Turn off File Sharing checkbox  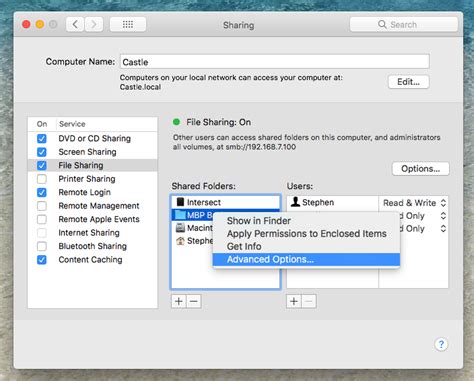click(42, 165)
